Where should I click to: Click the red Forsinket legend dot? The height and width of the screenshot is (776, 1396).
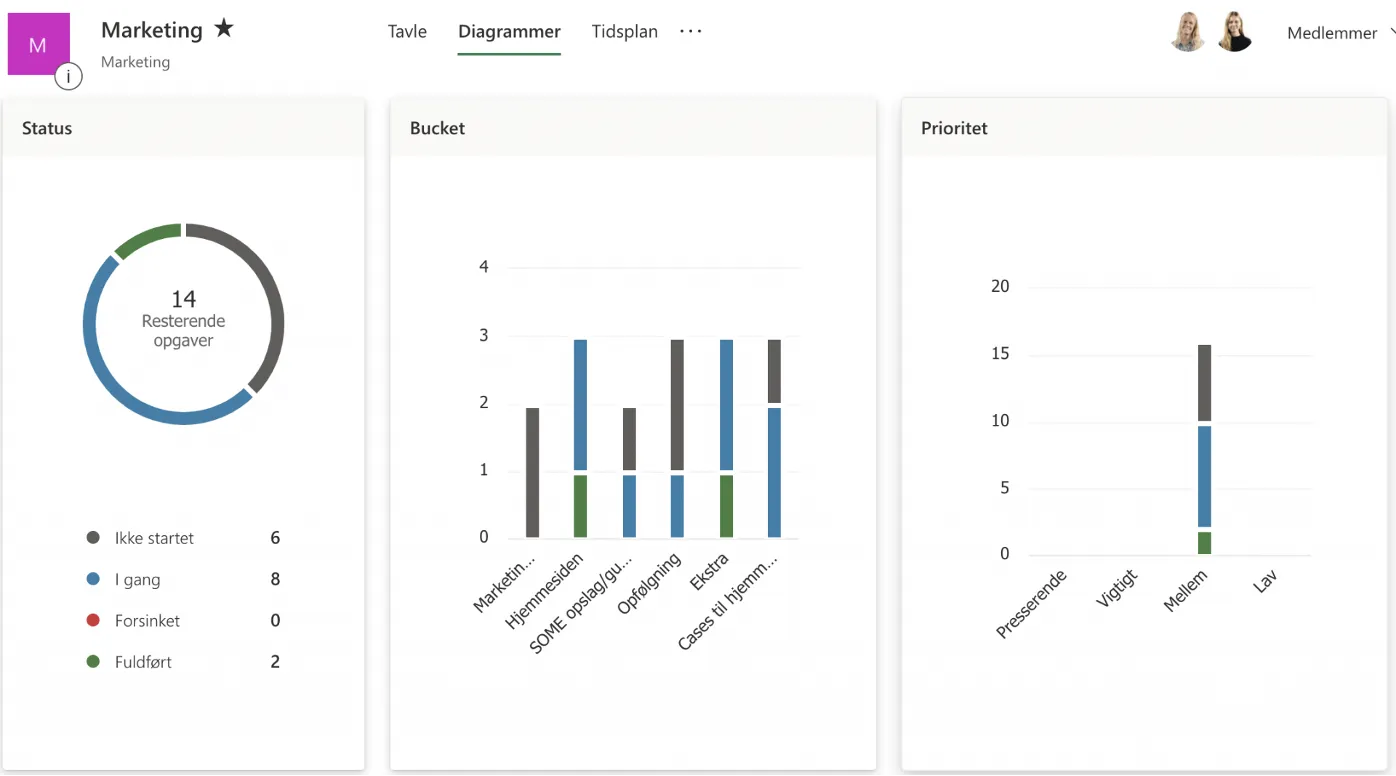[94, 620]
